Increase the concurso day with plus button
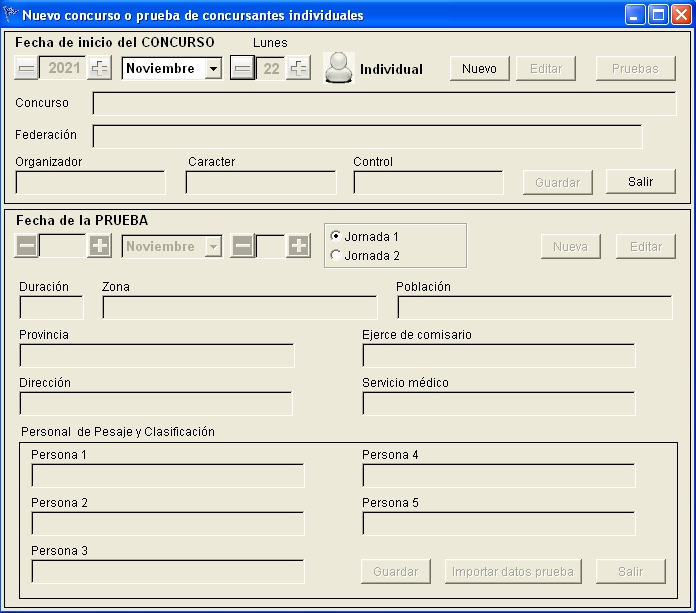The image size is (696, 613). pyautogui.click(x=299, y=69)
